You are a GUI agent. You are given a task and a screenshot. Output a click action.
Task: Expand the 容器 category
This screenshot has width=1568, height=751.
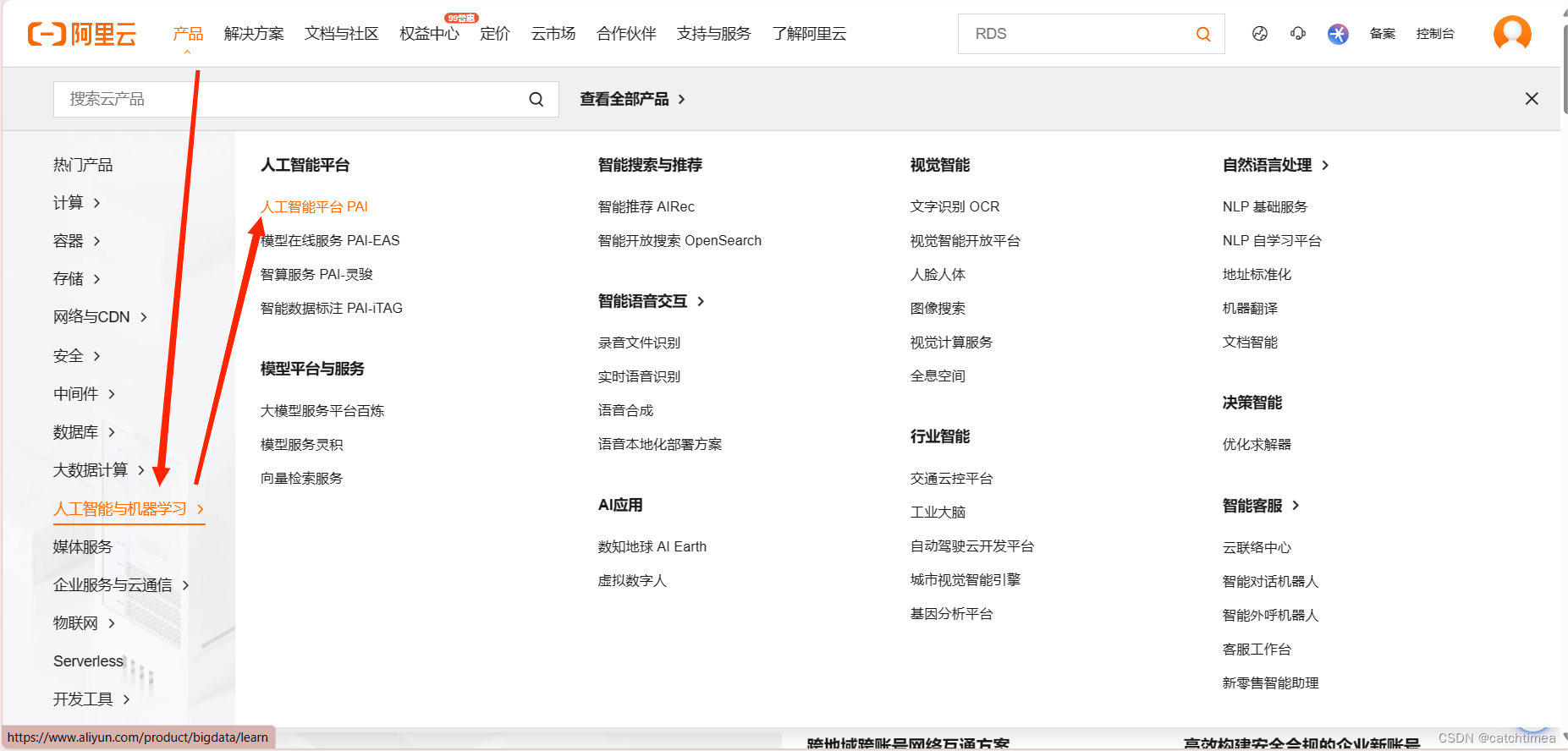77,241
